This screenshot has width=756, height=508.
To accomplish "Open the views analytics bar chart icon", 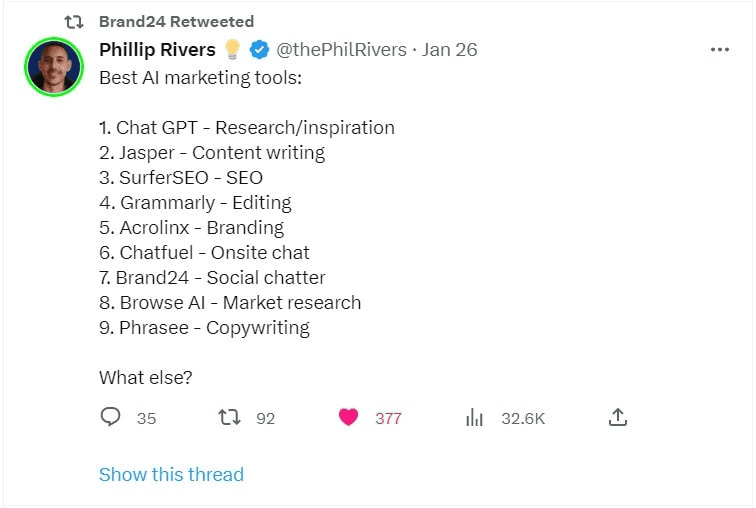I will [x=474, y=417].
